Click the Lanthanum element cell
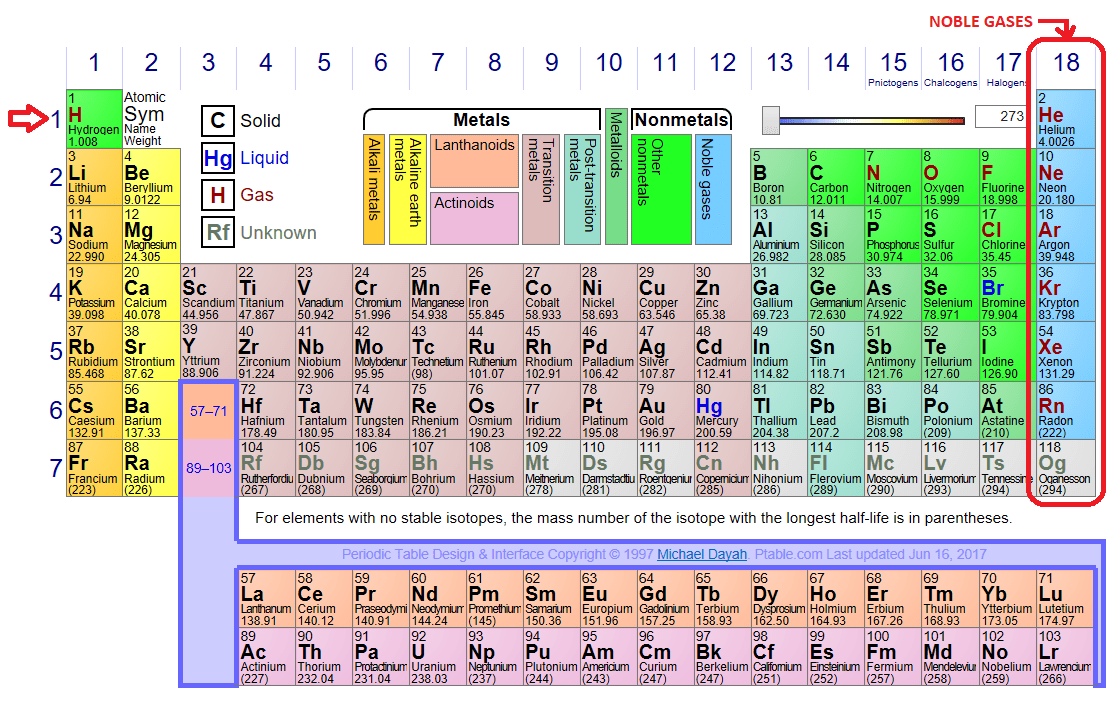The height and width of the screenshot is (705, 1118). pos(266,599)
